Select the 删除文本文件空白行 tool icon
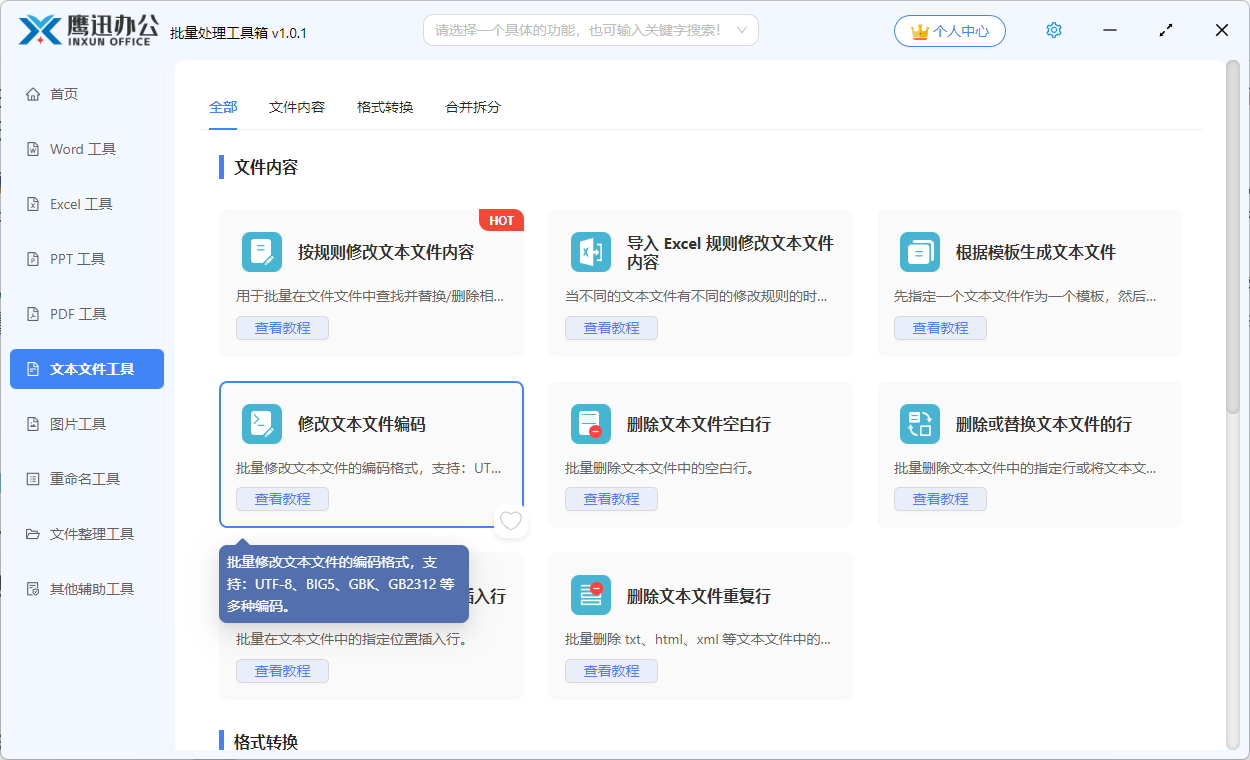 (x=590, y=424)
